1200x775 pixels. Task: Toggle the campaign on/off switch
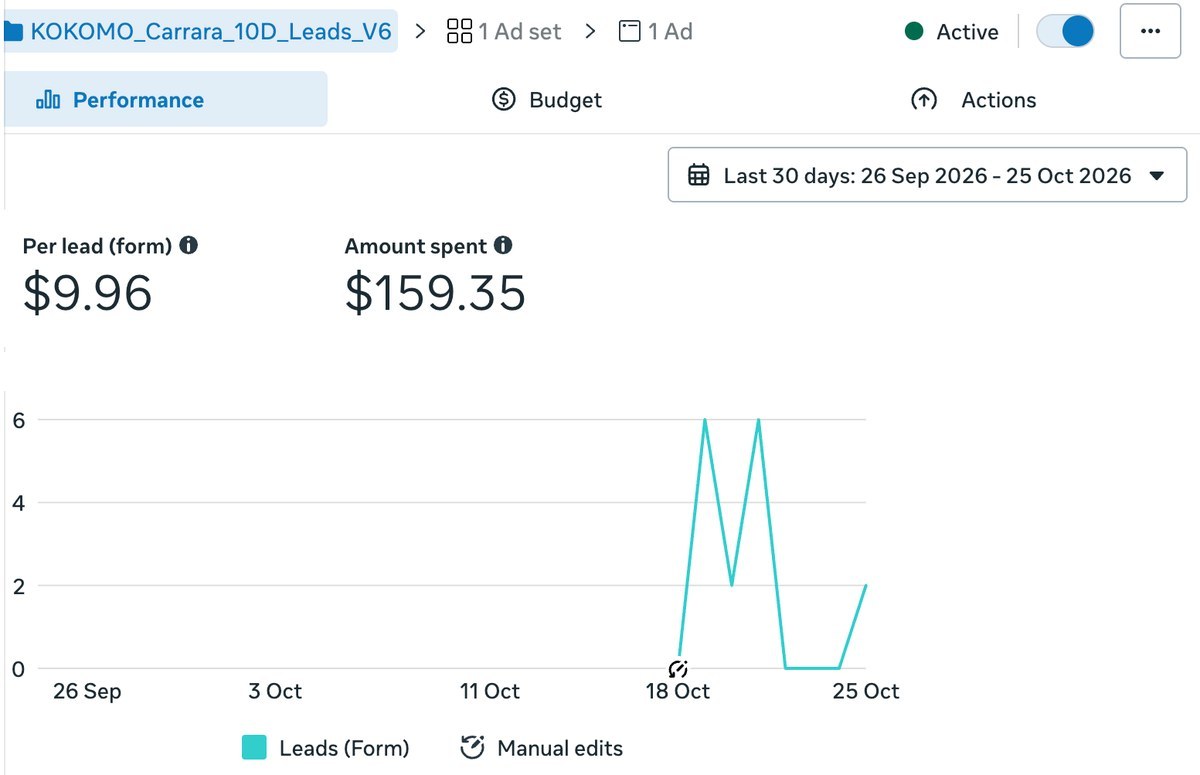(x=1065, y=31)
